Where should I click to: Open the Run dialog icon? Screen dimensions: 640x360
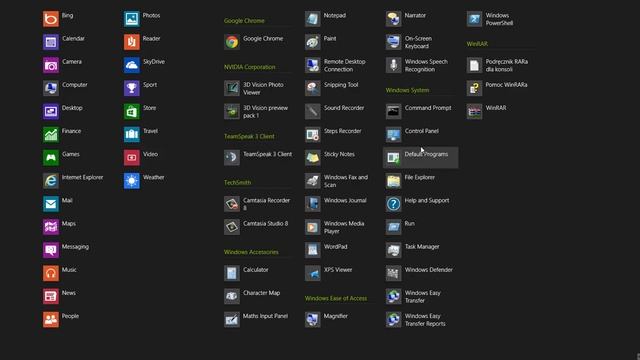coord(393,227)
